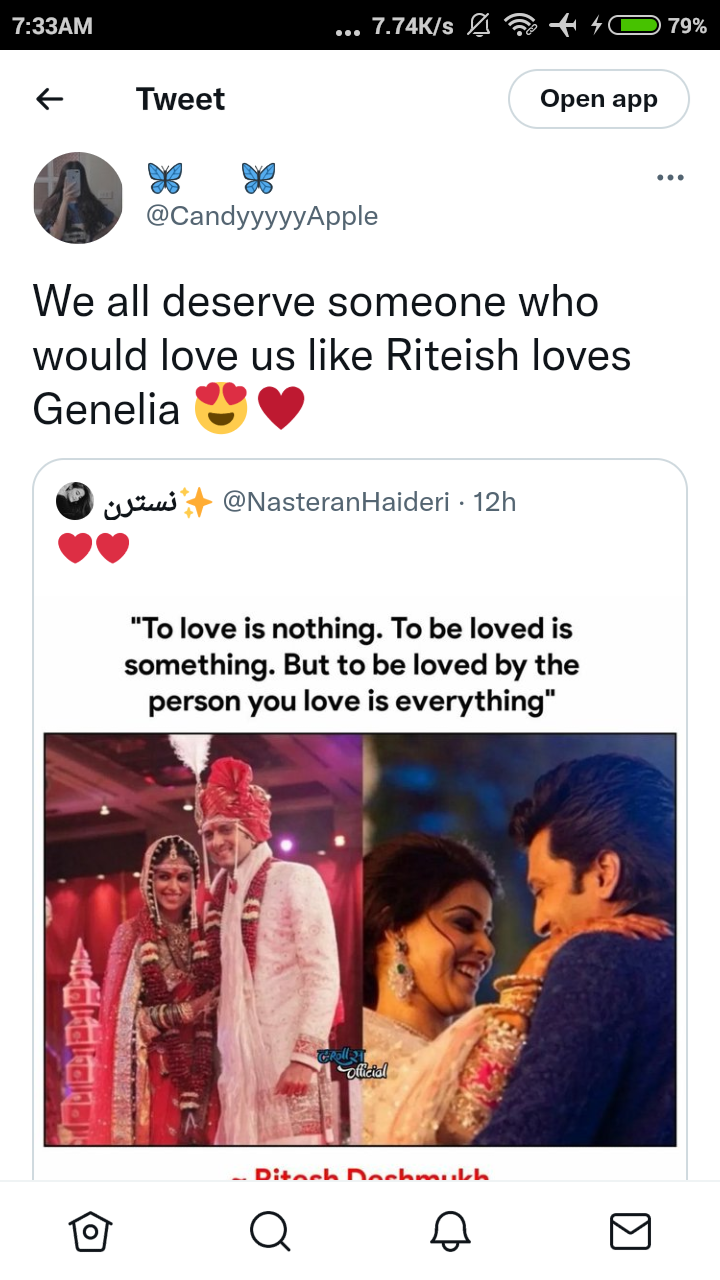Open the tweet's three-dot more options menu
The image size is (720, 1280).
(x=670, y=178)
